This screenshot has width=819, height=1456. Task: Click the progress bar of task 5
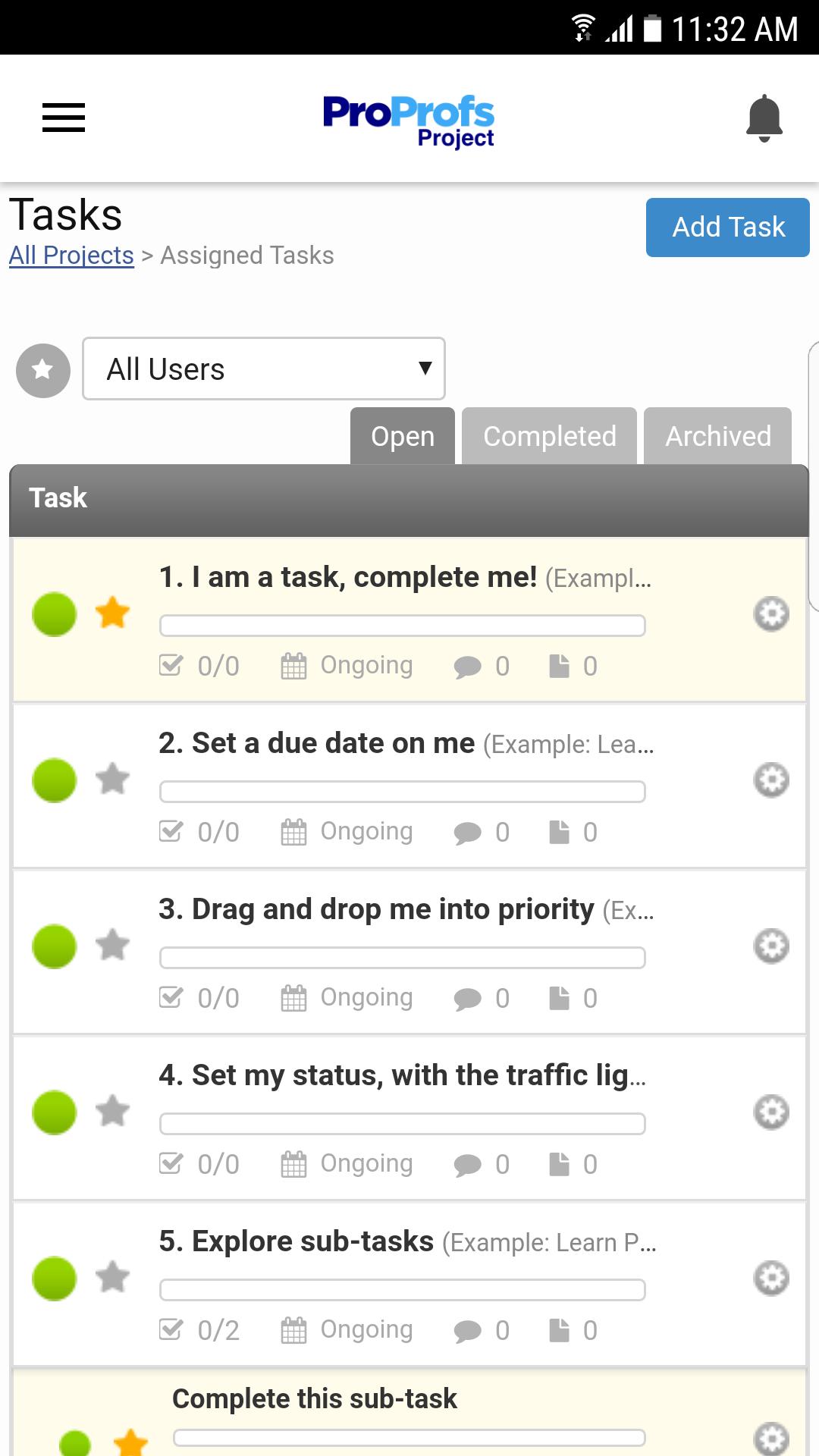[403, 1290]
